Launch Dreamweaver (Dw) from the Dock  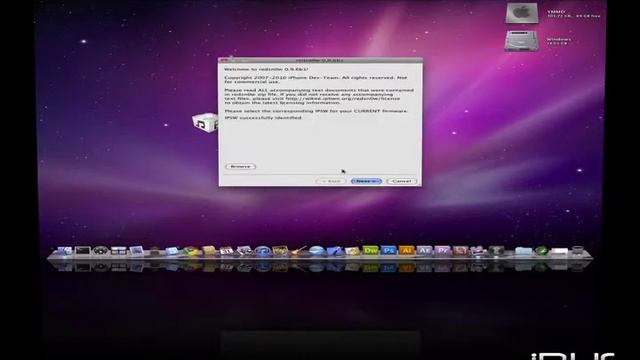click(x=370, y=250)
